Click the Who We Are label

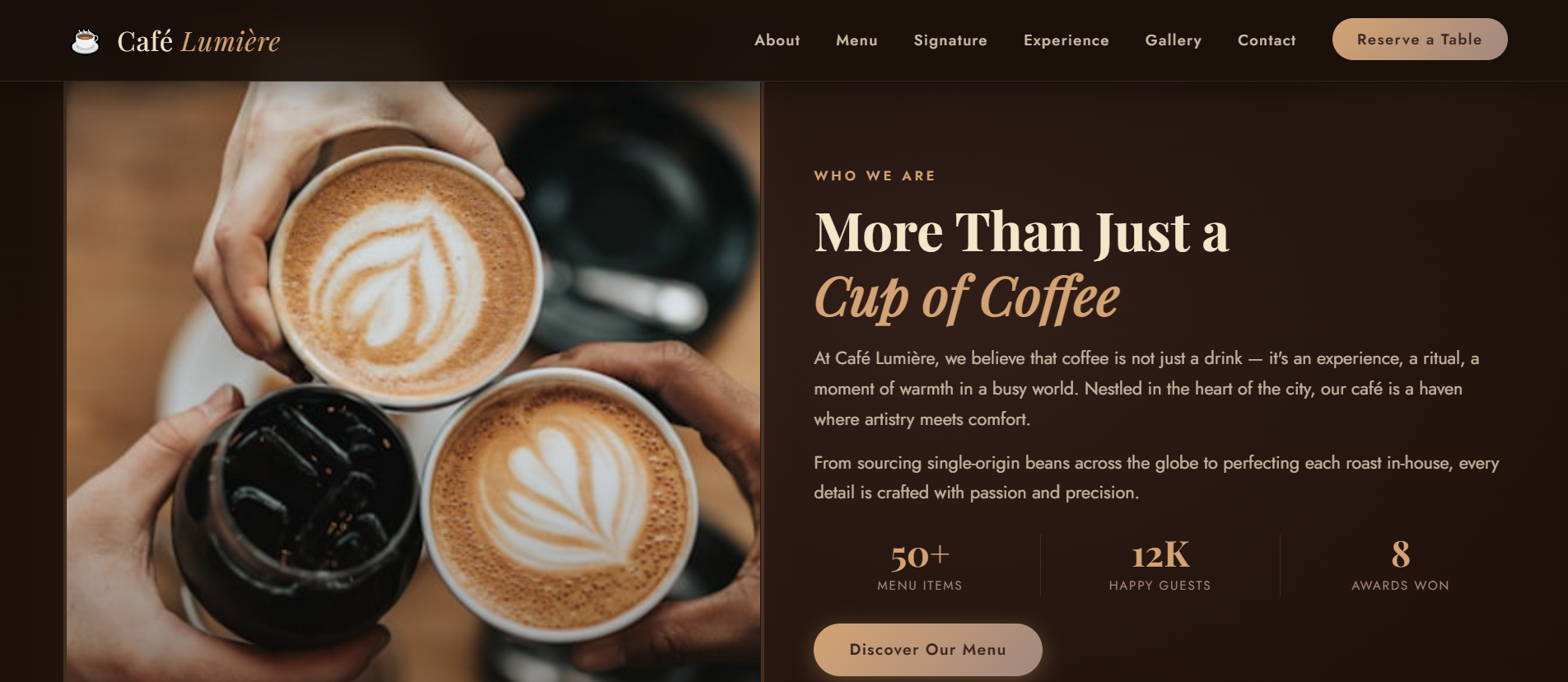pyautogui.click(x=875, y=175)
